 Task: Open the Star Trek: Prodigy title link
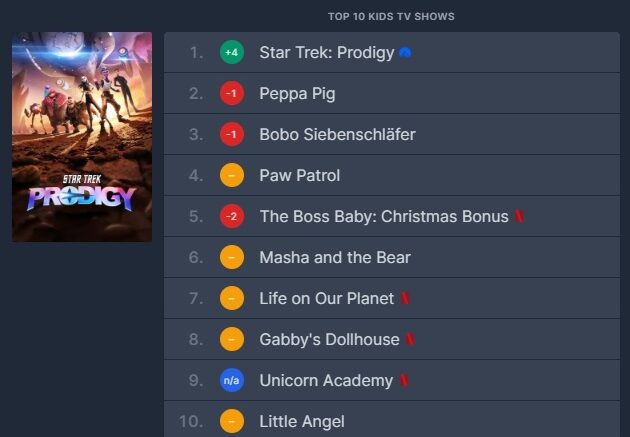click(327, 53)
